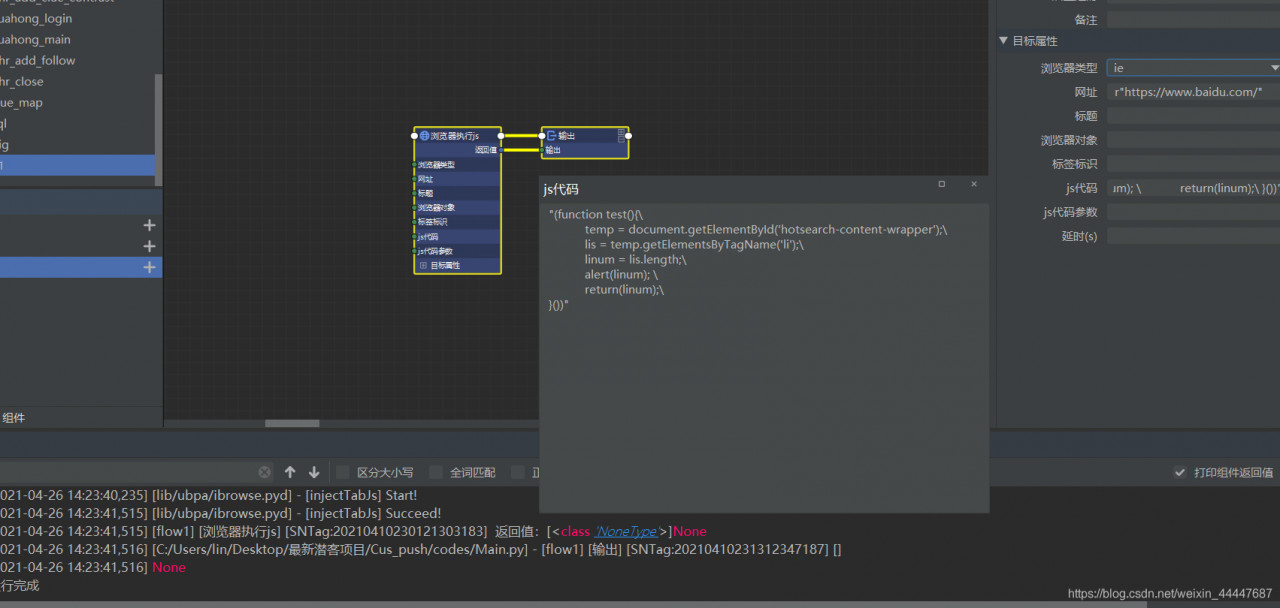Maximize the js代码 popup editor

pyautogui.click(x=941, y=184)
